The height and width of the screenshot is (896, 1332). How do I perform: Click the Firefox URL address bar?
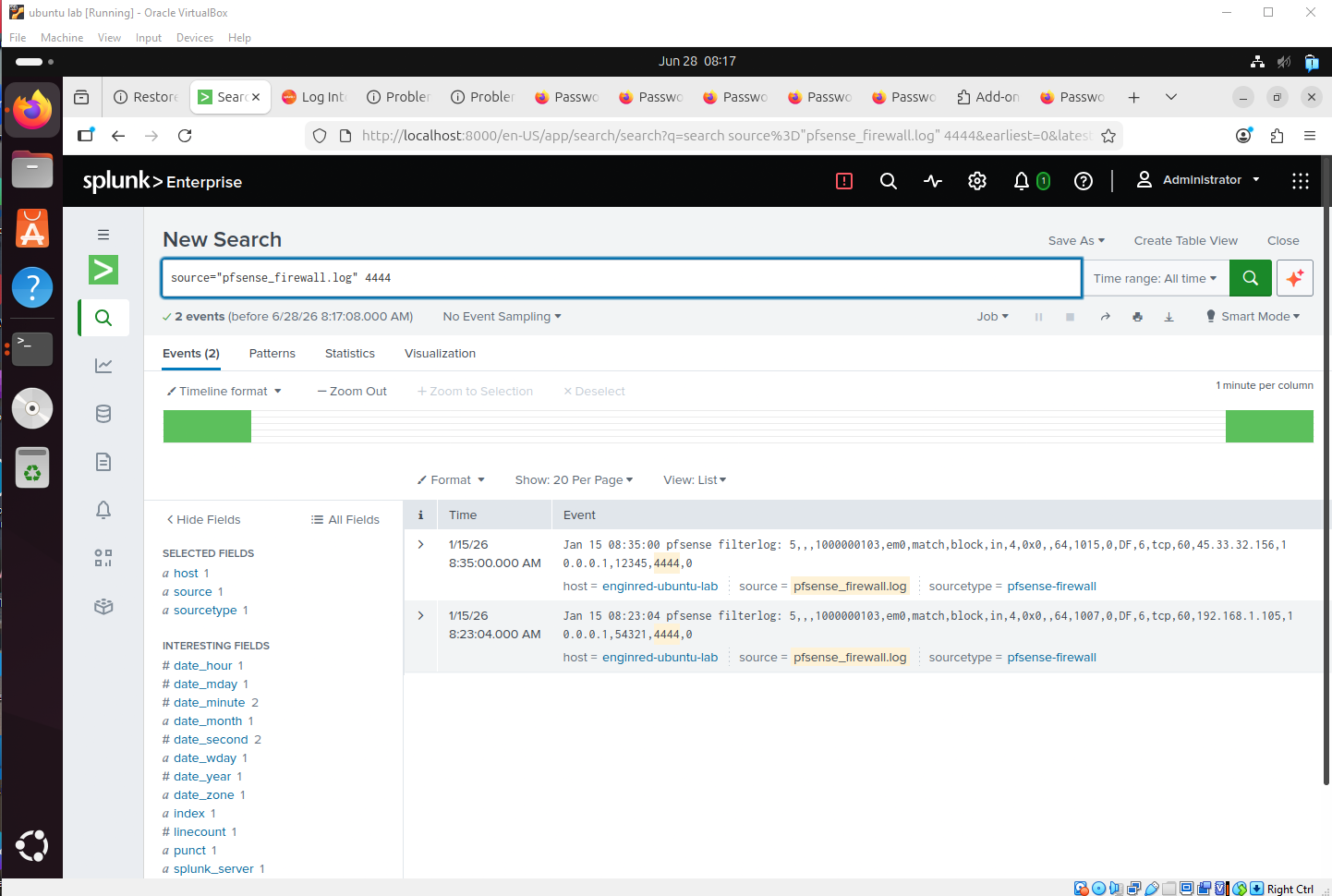(x=716, y=136)
